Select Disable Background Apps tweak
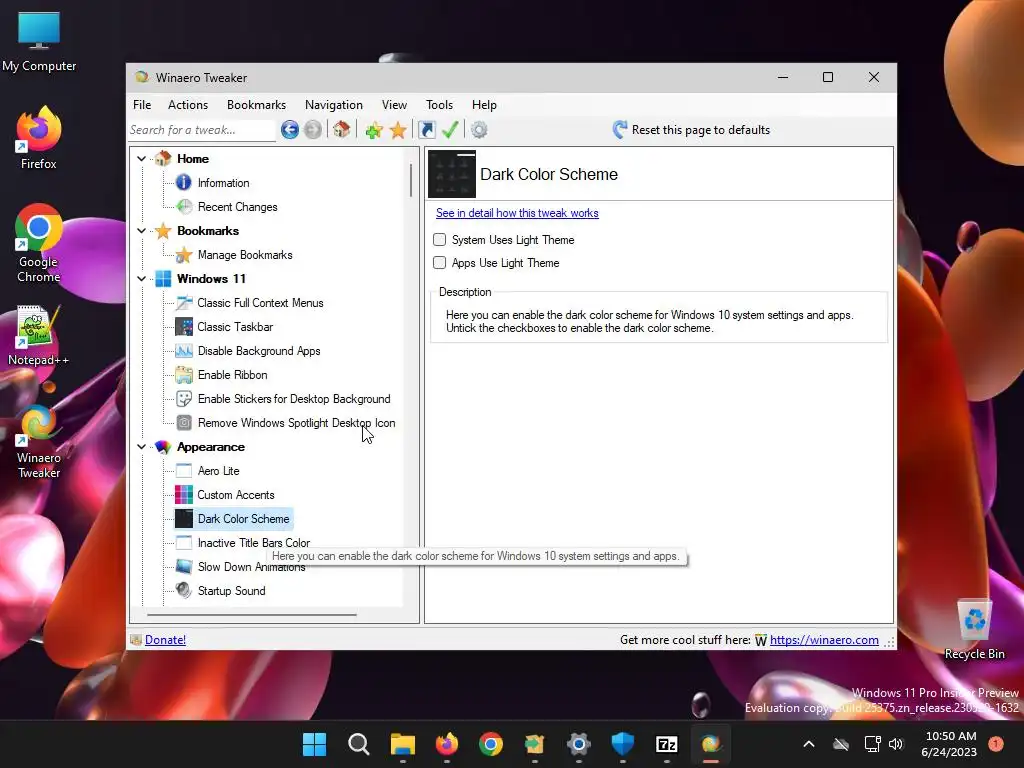 point(259,351)
